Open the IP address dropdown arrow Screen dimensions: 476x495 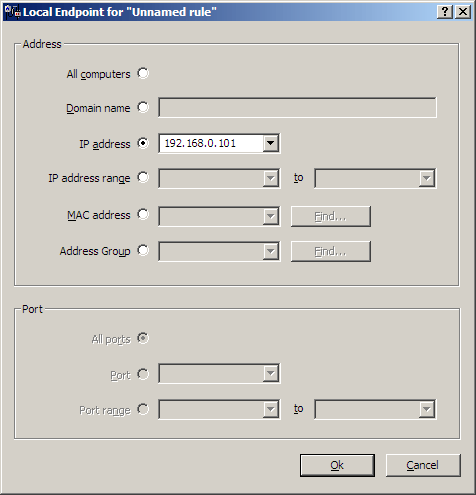coord(270,143)
